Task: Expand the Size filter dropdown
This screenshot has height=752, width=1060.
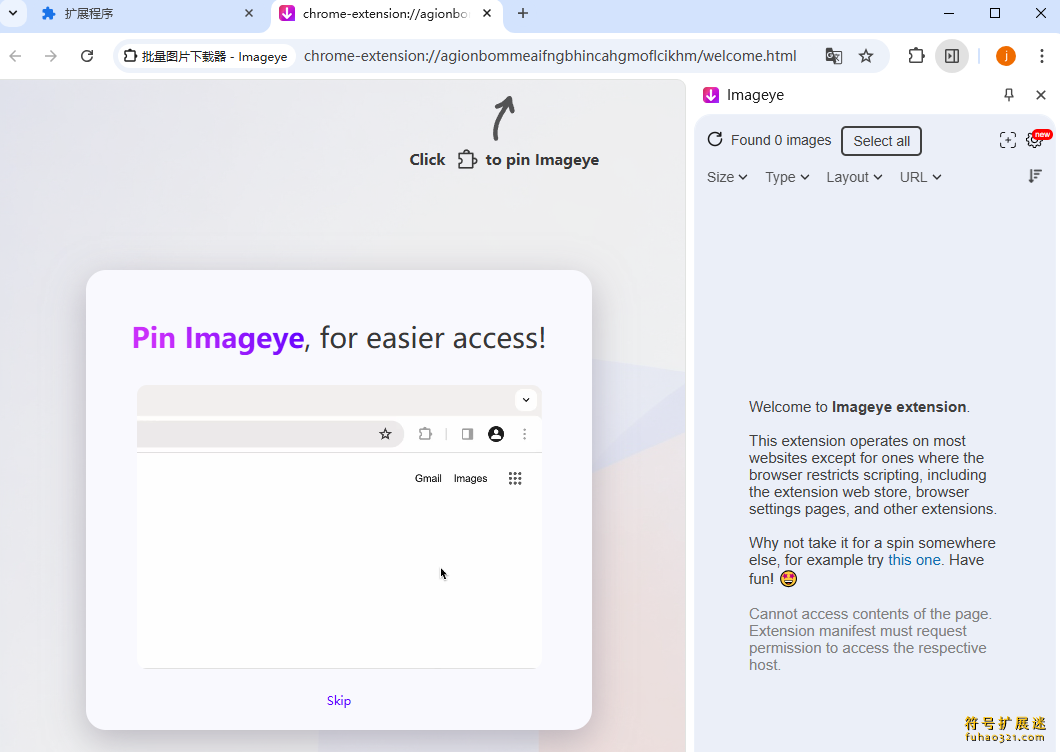Action: 727,177
